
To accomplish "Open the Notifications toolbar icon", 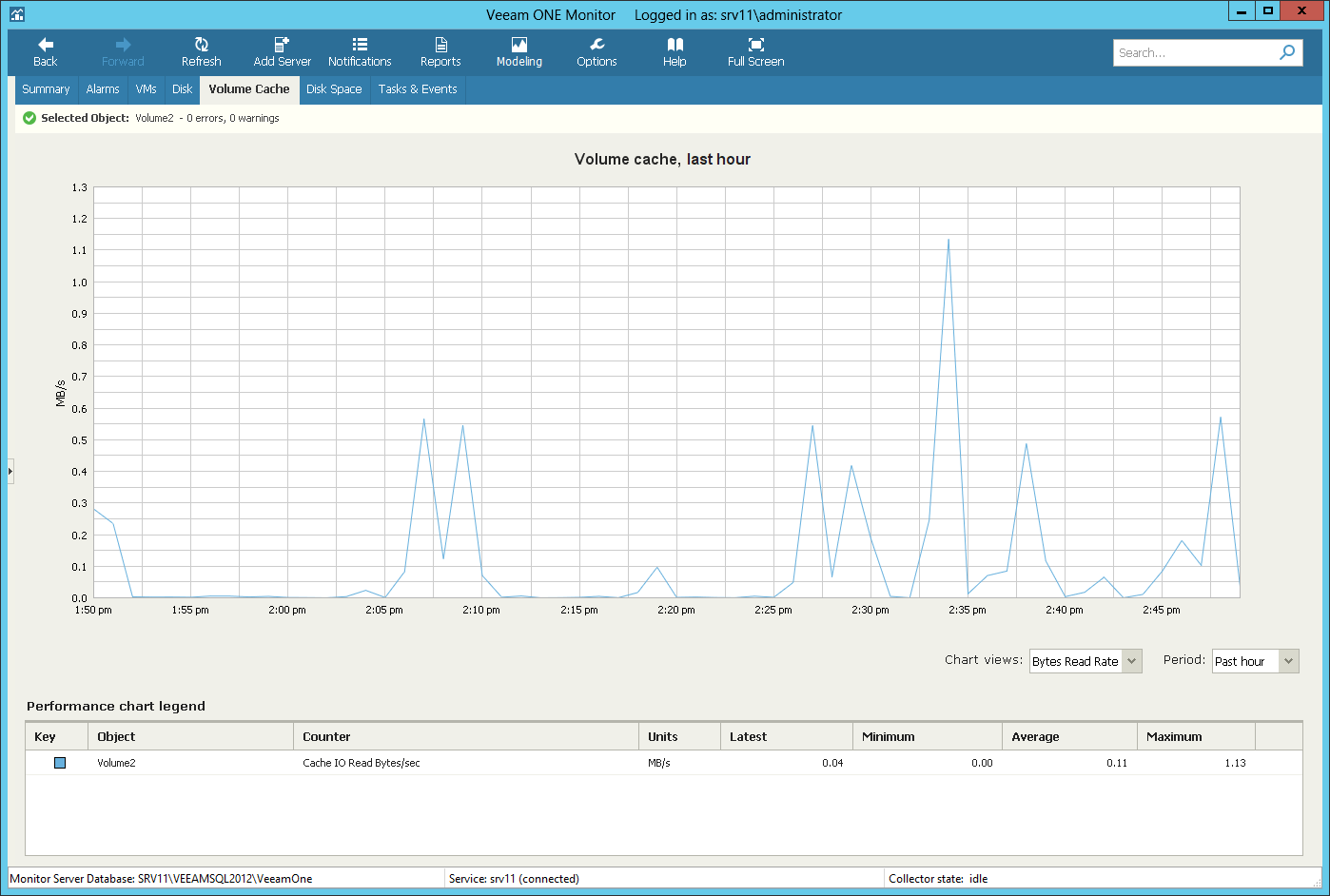I will [x=360, y=45].
